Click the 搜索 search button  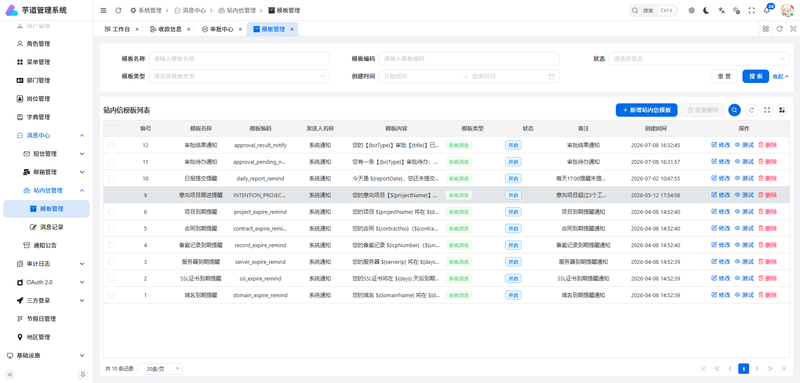pos(756,76)
